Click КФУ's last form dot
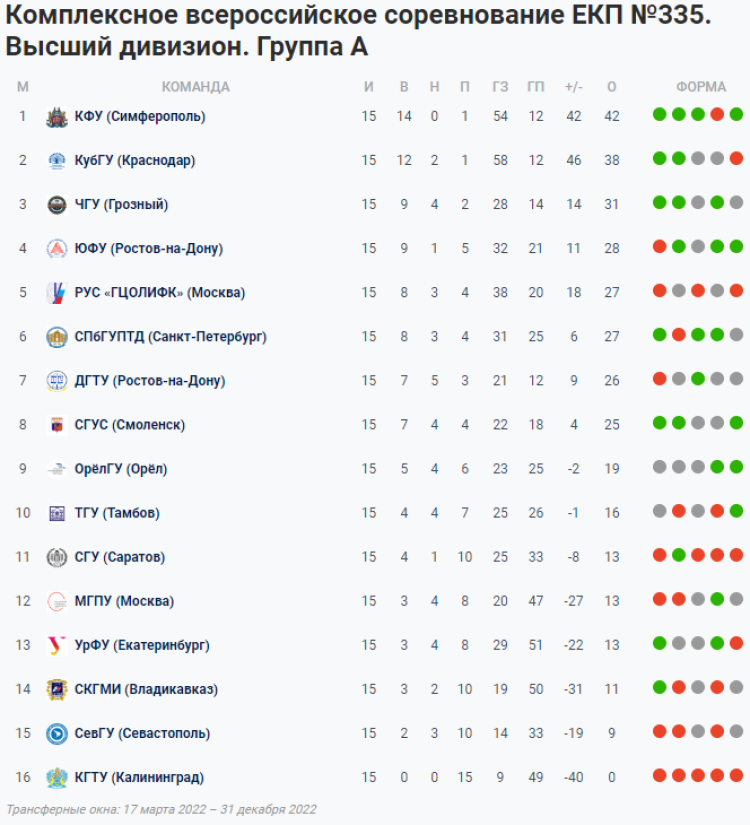750x825 pixels. (x=736, y=114)
